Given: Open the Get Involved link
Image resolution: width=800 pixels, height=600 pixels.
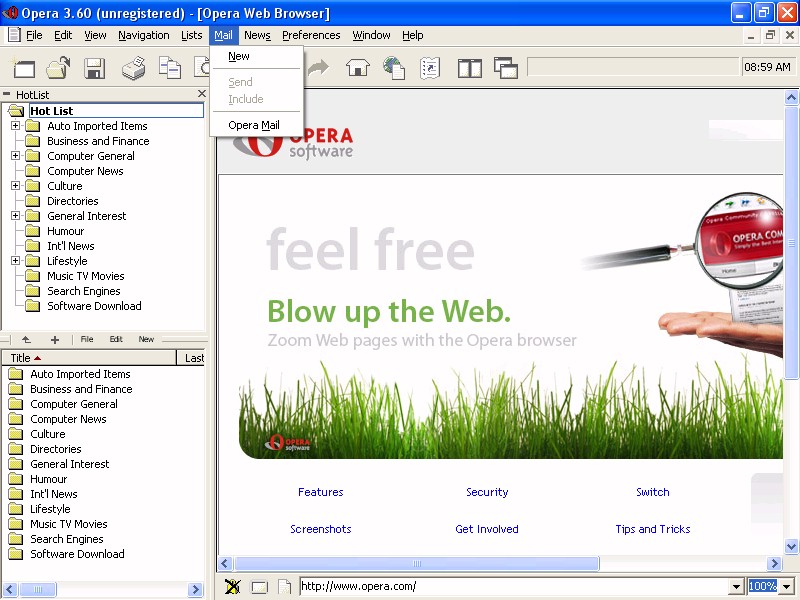Looking at the screenshot, I should coord(487,529).
